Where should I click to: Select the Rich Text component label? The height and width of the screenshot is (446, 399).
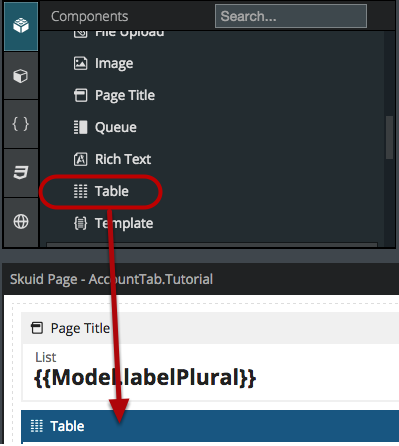click(x=123, y=159)
